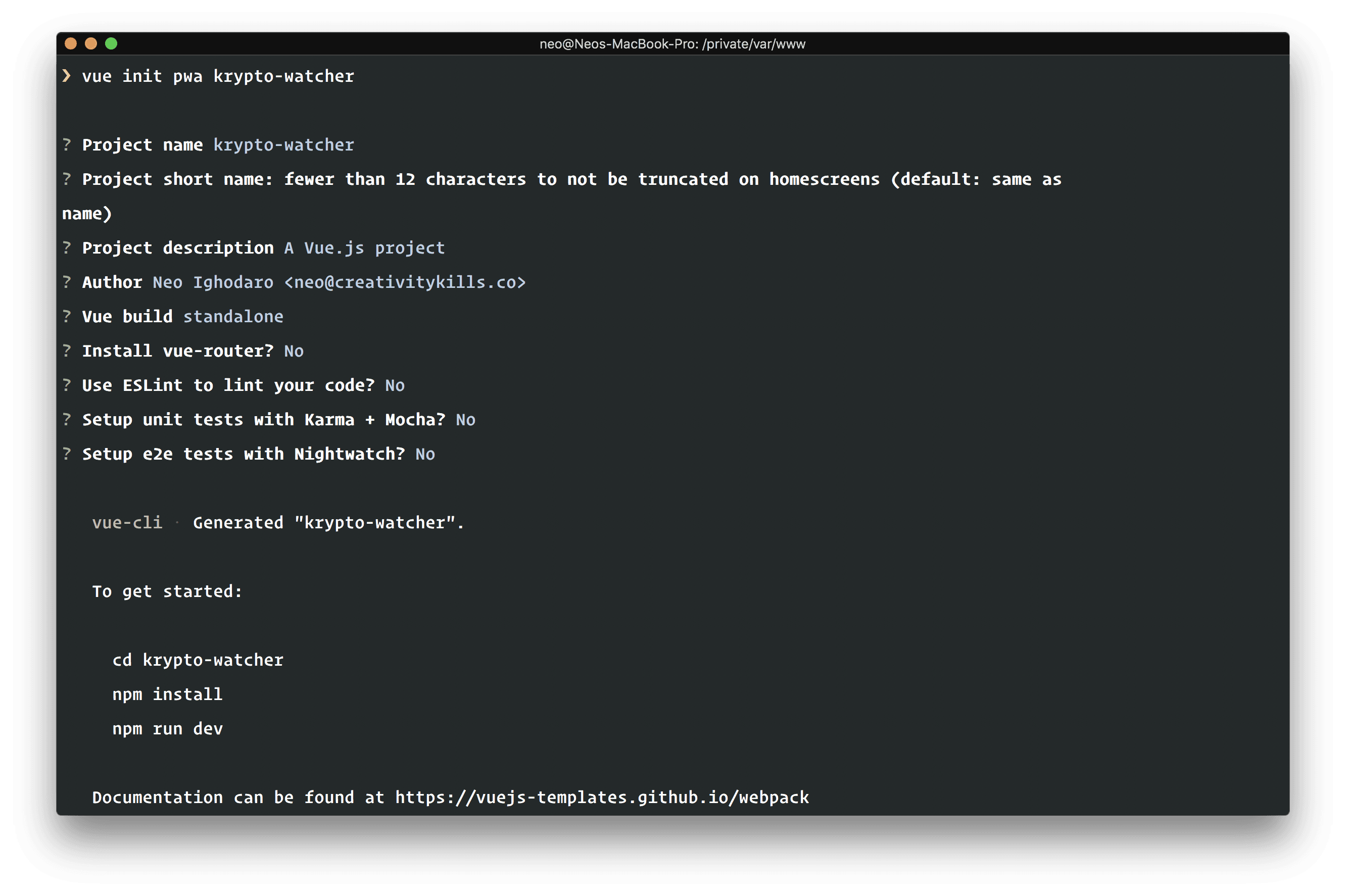Close the terminal window with the red button

71,43
